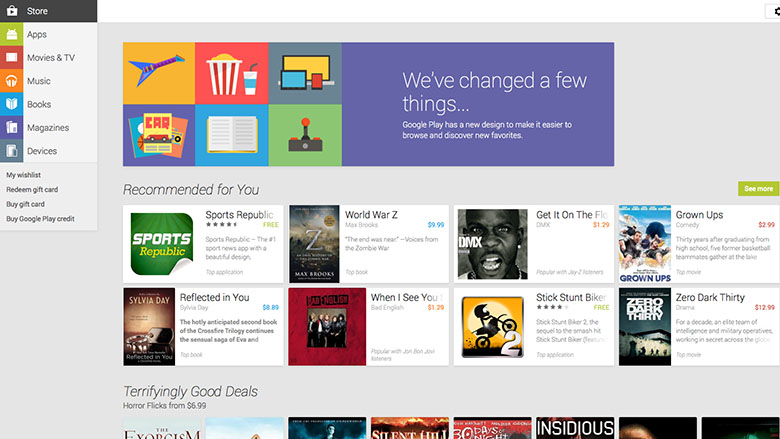Click Zero Dark Thirty $12.99 price
Viewport: 780px width, 439px height.
coord(765,307)
